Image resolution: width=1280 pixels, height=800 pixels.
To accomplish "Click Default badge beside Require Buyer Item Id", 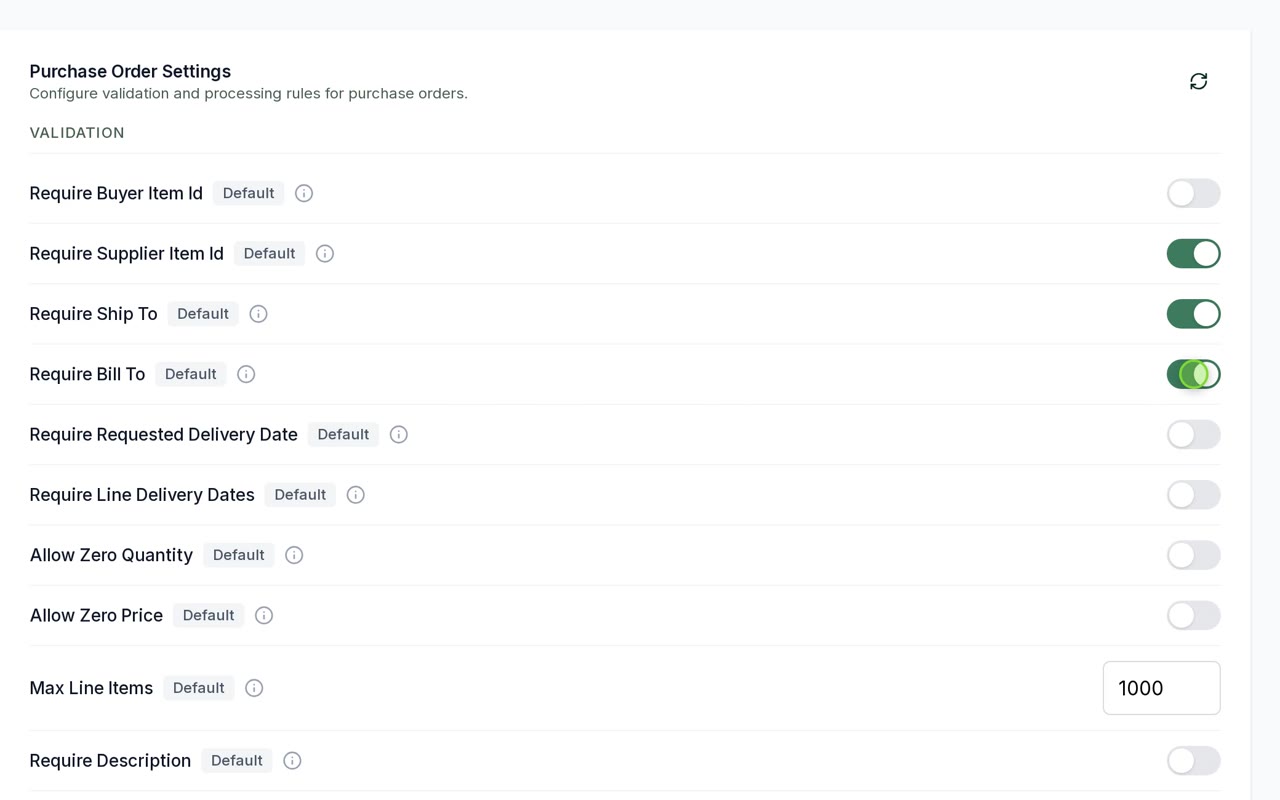I will coord(248,193).
